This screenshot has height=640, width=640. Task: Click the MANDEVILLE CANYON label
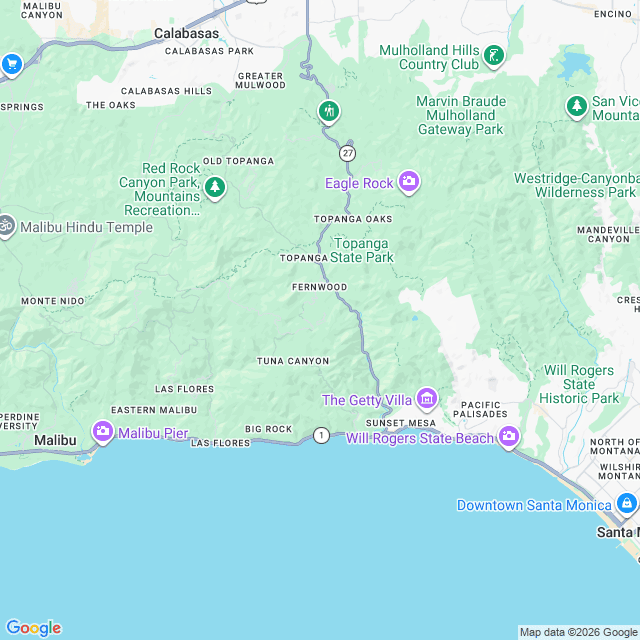[x=608, y=235]
